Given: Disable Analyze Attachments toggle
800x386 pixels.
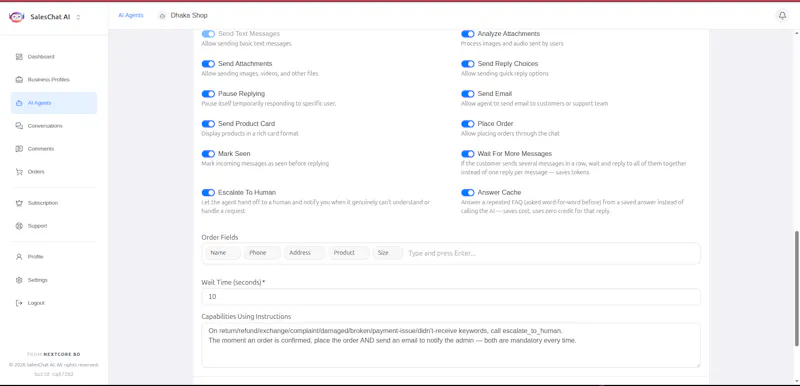Looking at the screenshot, I should 468,34.
